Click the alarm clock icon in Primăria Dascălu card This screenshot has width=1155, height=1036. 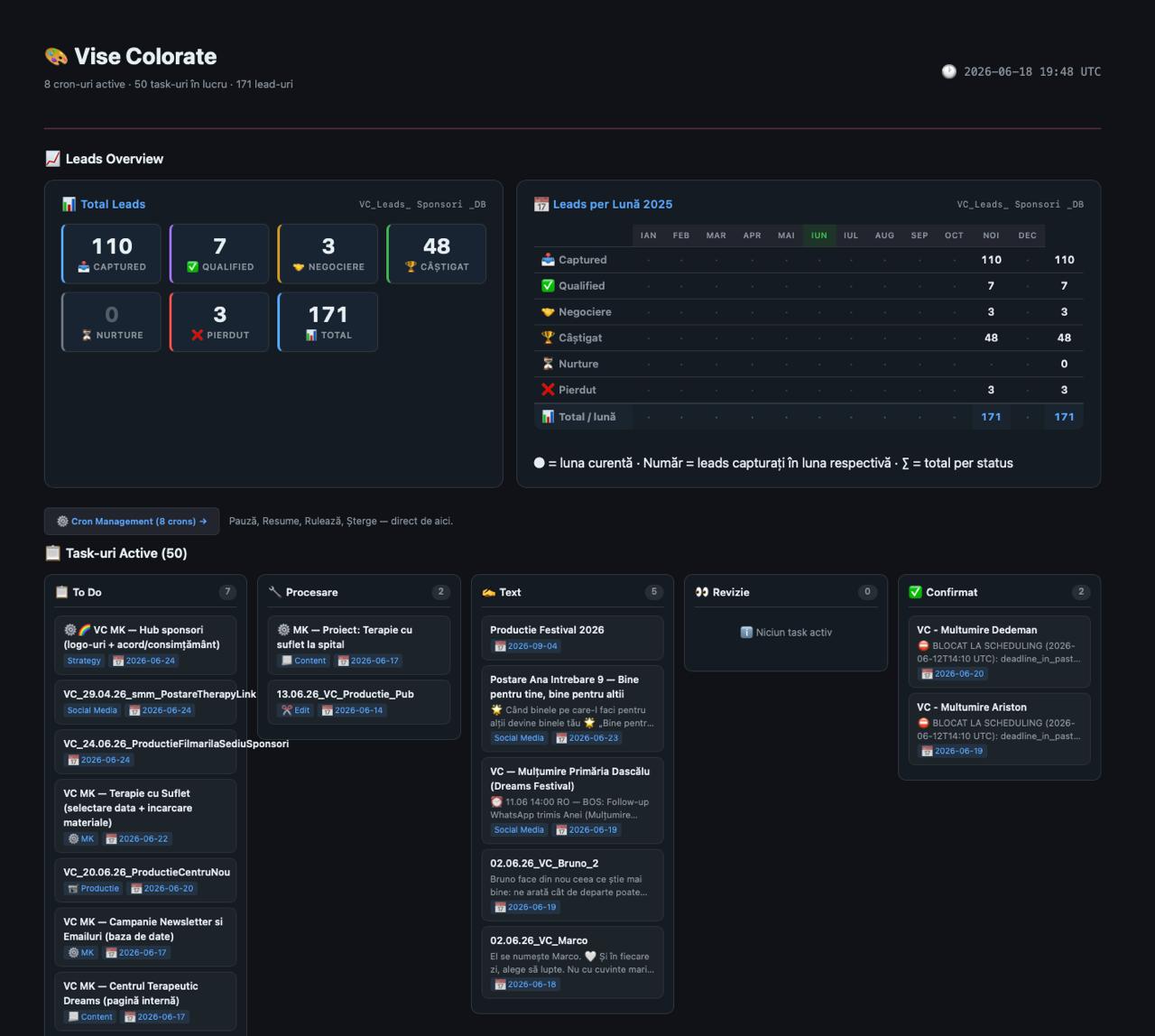pyautogui.click(x=496, y=801)
